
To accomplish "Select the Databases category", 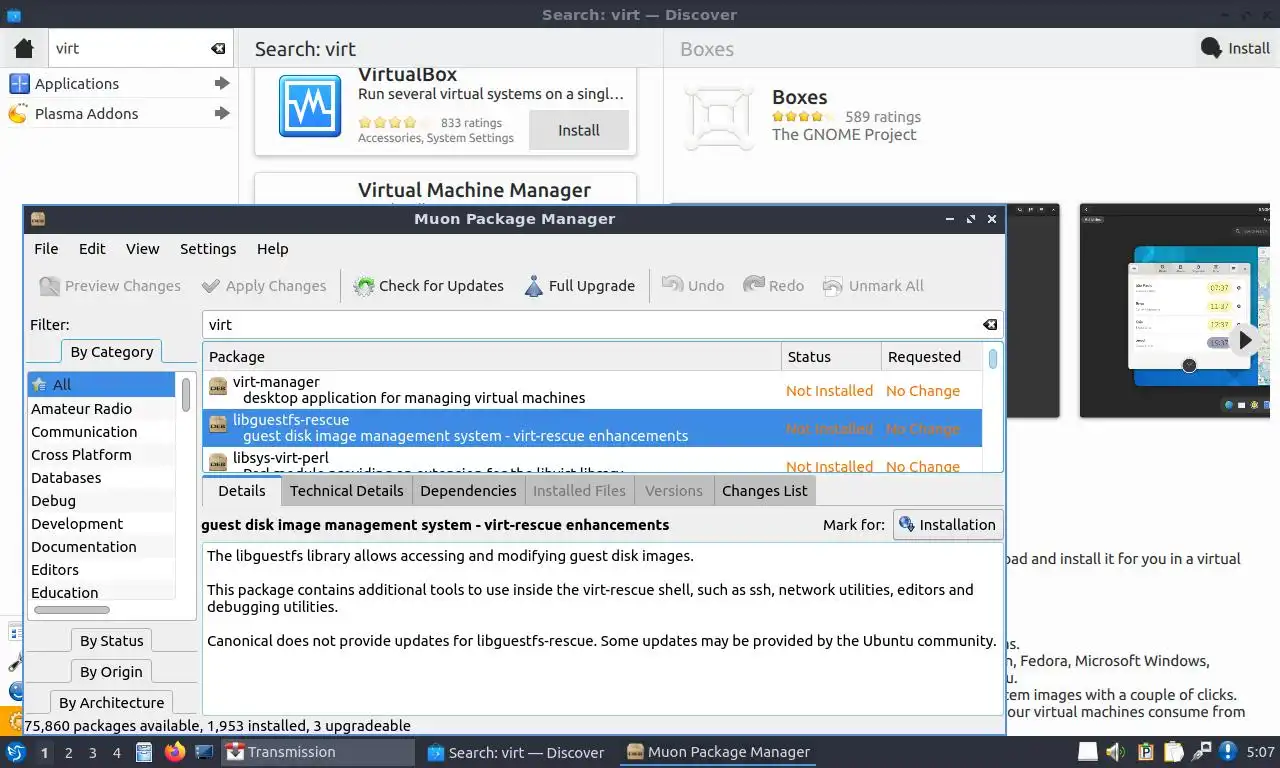I will coord(101,478).
